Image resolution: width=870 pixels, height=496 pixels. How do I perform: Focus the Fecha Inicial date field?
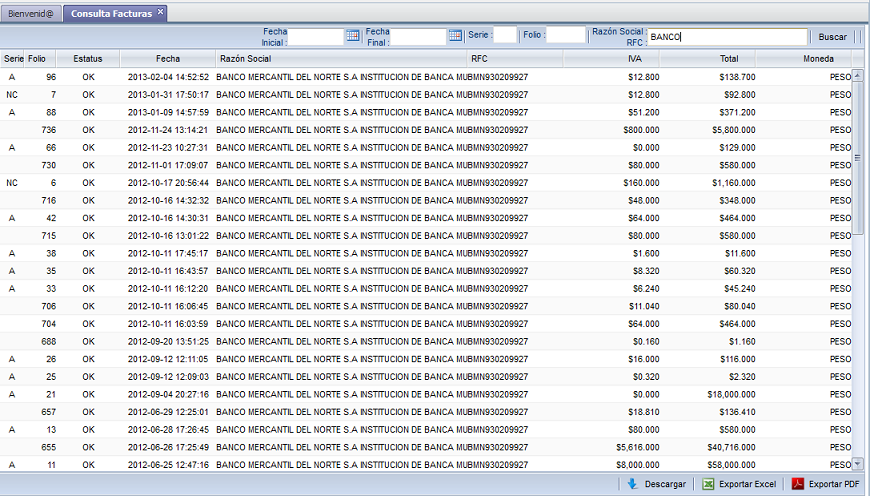click(315, 36)
